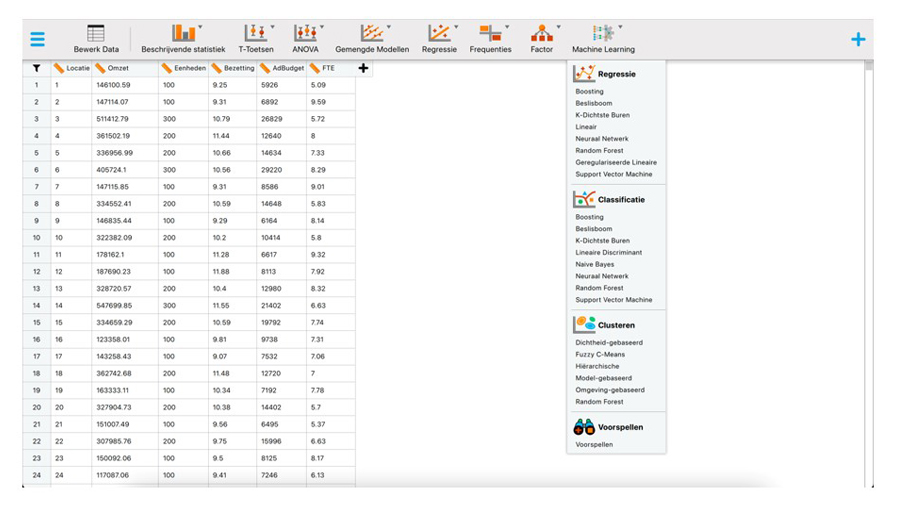Choose Support Vector Machine under Classificatie
Viewport: 900px width, 508px height.
pos(613,300)
